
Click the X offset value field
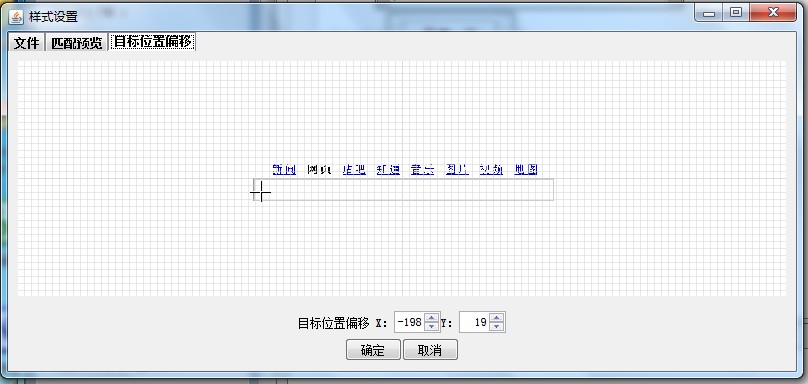coord(410,323)
